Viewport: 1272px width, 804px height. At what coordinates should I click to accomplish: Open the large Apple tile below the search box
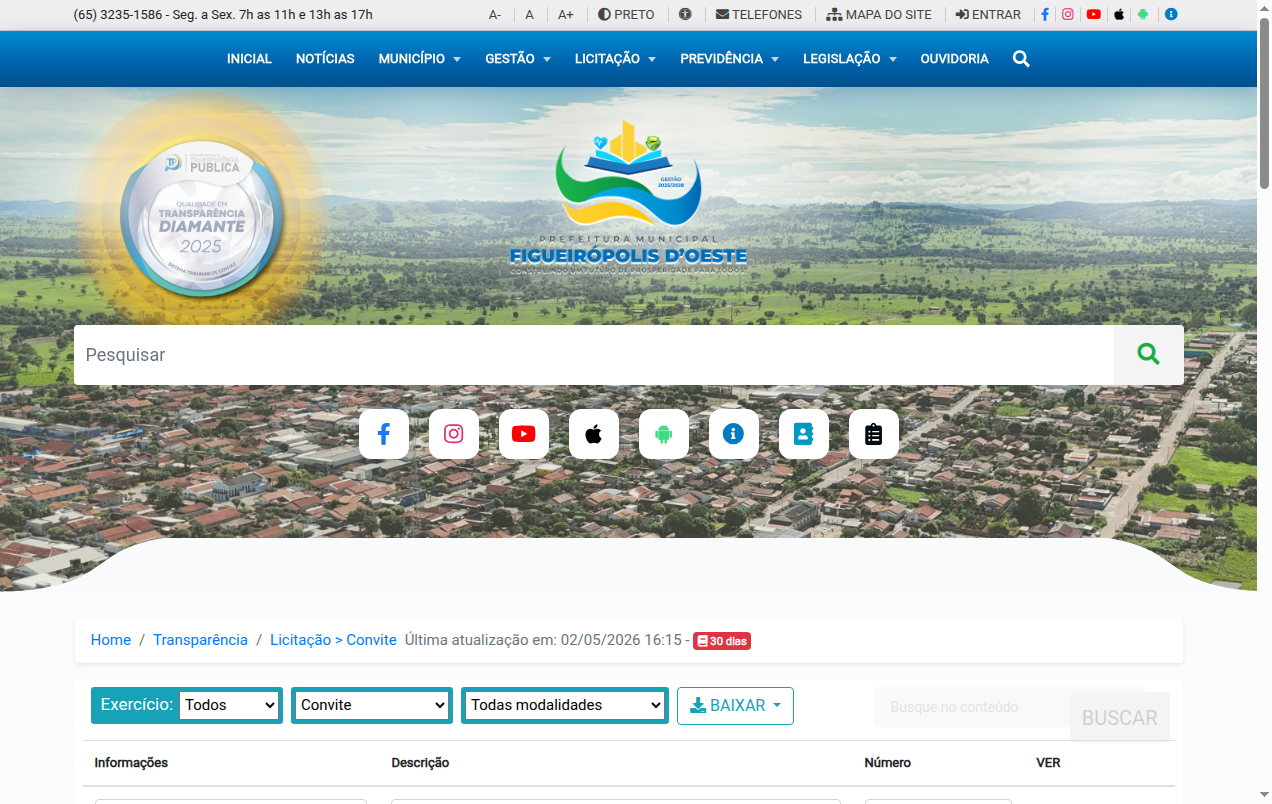594,434
